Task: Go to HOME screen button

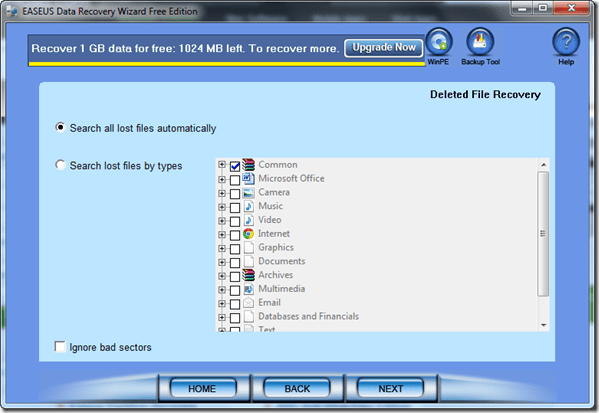Action: [x=202, y=388]
